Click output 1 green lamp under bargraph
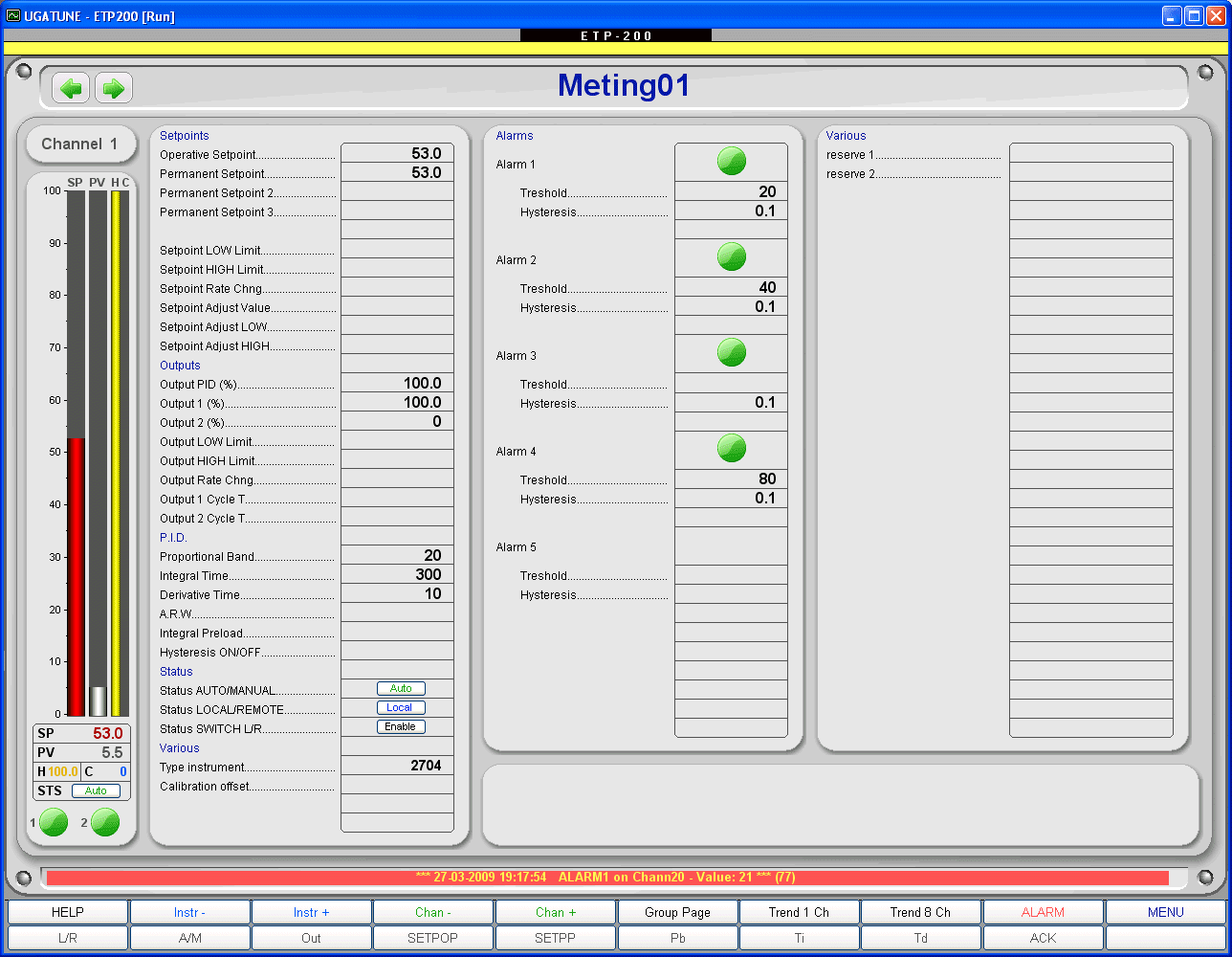Image resolution: width=1232 pixels, height=957 pixels. (x=54, y=822)
